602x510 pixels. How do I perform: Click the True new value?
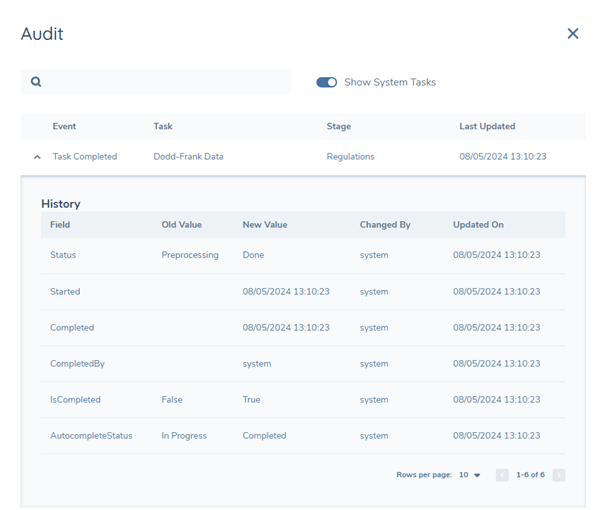tap(251, 400)
